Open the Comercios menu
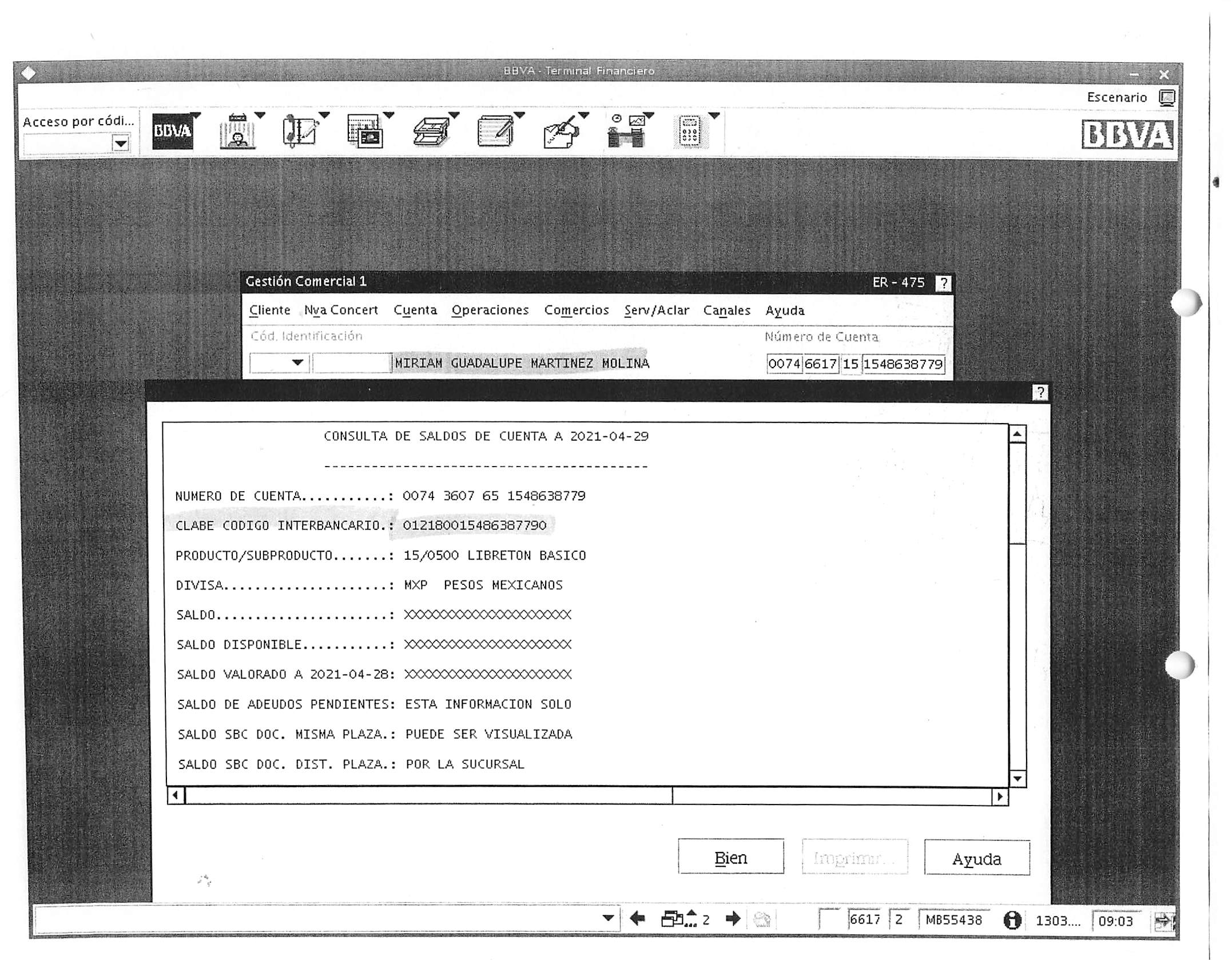1232x960 pixels. 577,310
